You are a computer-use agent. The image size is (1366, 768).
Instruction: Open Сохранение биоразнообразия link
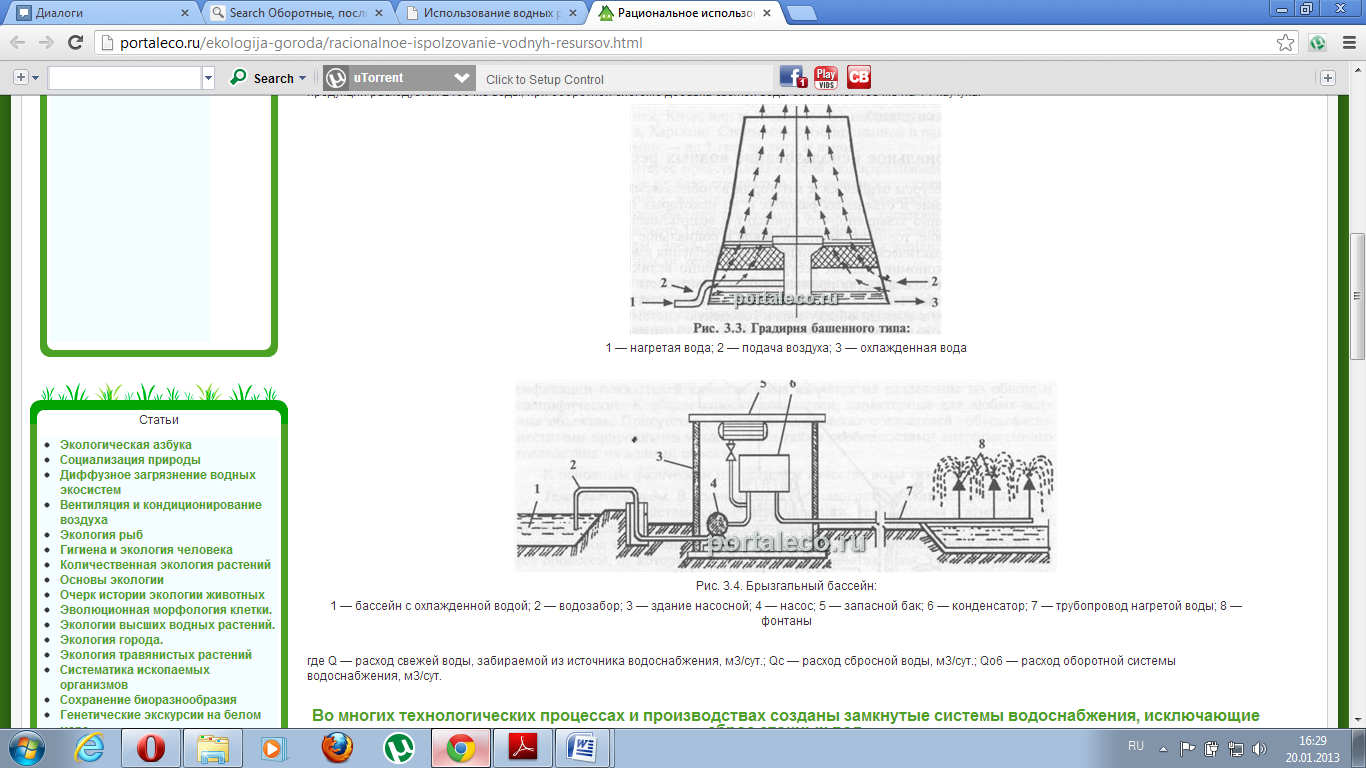pyautogui.click(x=148, y=700)
